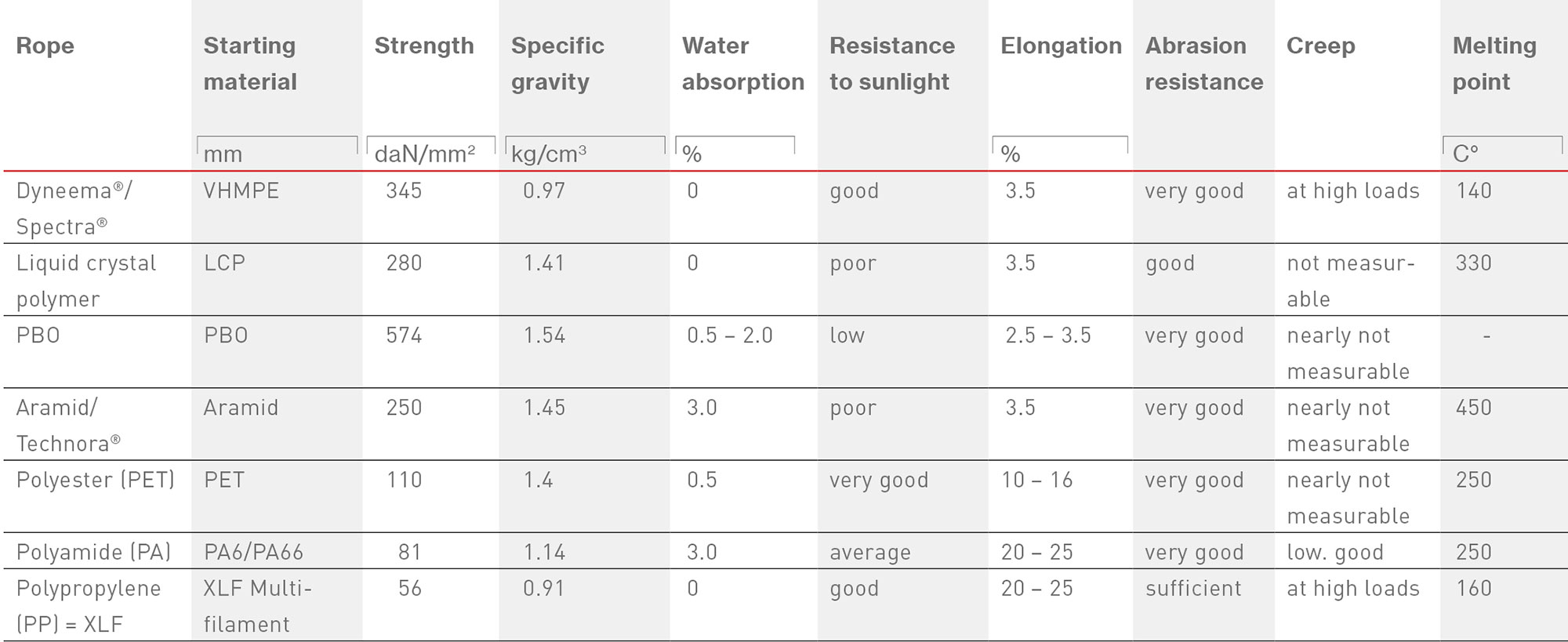Screen dimensions: 1568x642
Task: Click the Aramid/Technora row label
Action: [68, 425]
